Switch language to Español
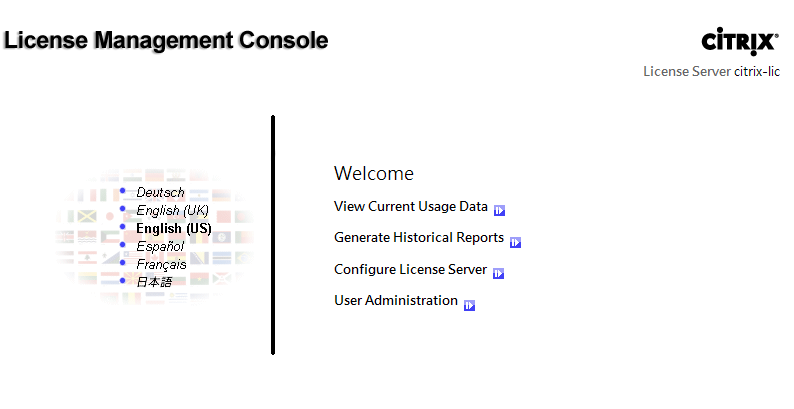This screenshot has width=794, height=409. [160, 247]
